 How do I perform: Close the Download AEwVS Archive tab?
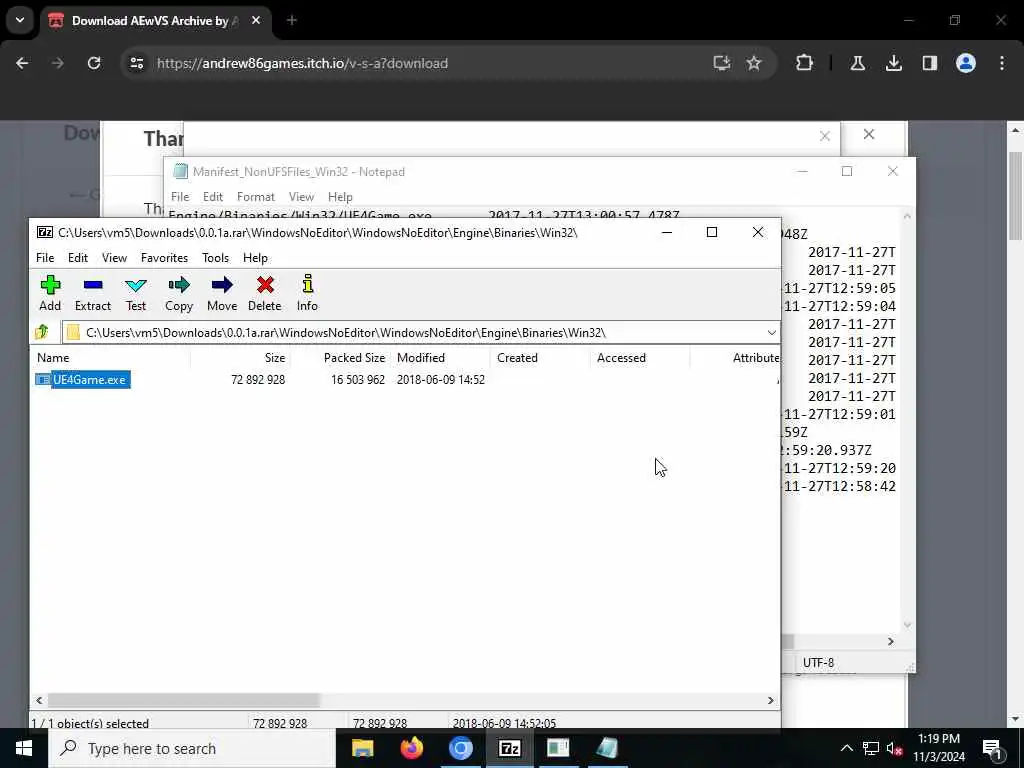[256, 20]
